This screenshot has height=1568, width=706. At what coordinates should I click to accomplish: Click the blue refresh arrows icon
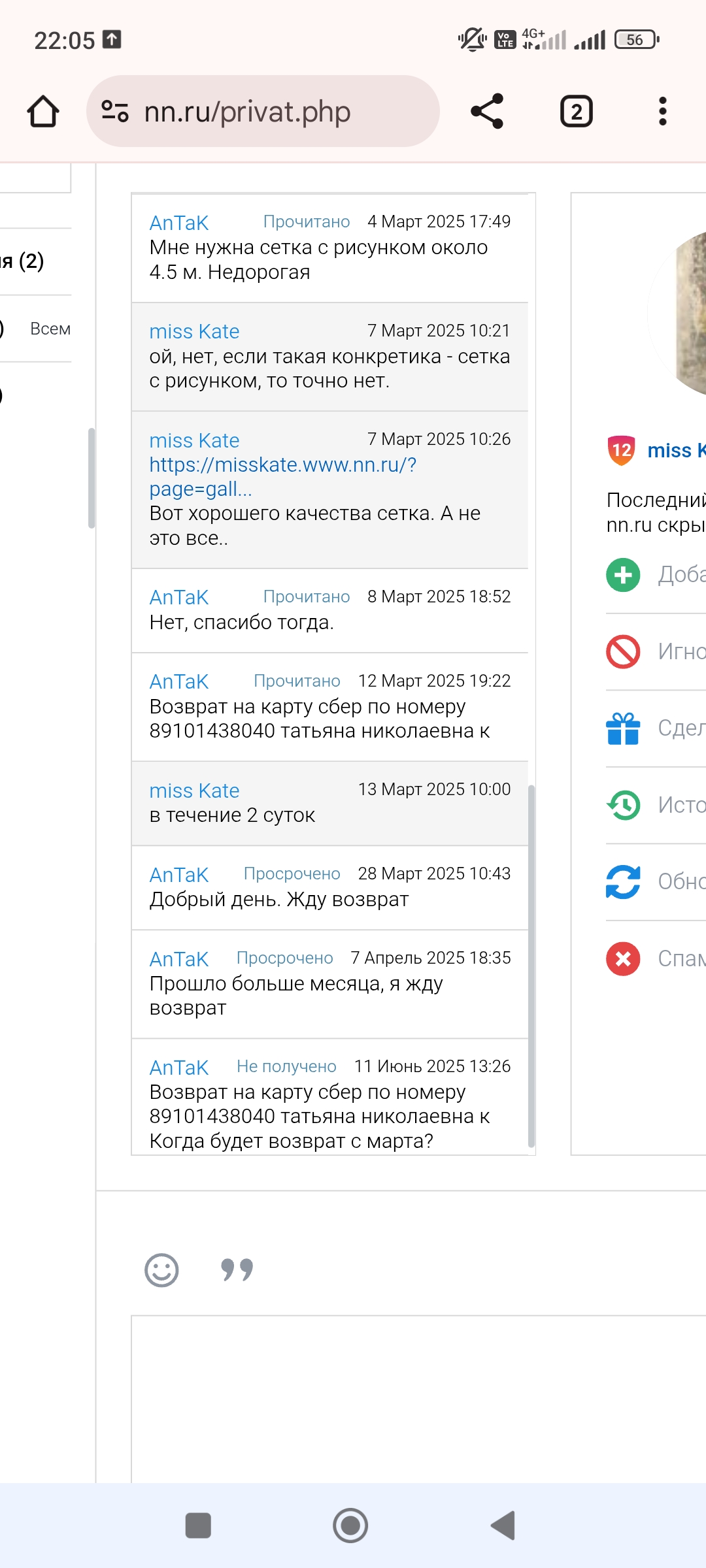pos(623,881)
